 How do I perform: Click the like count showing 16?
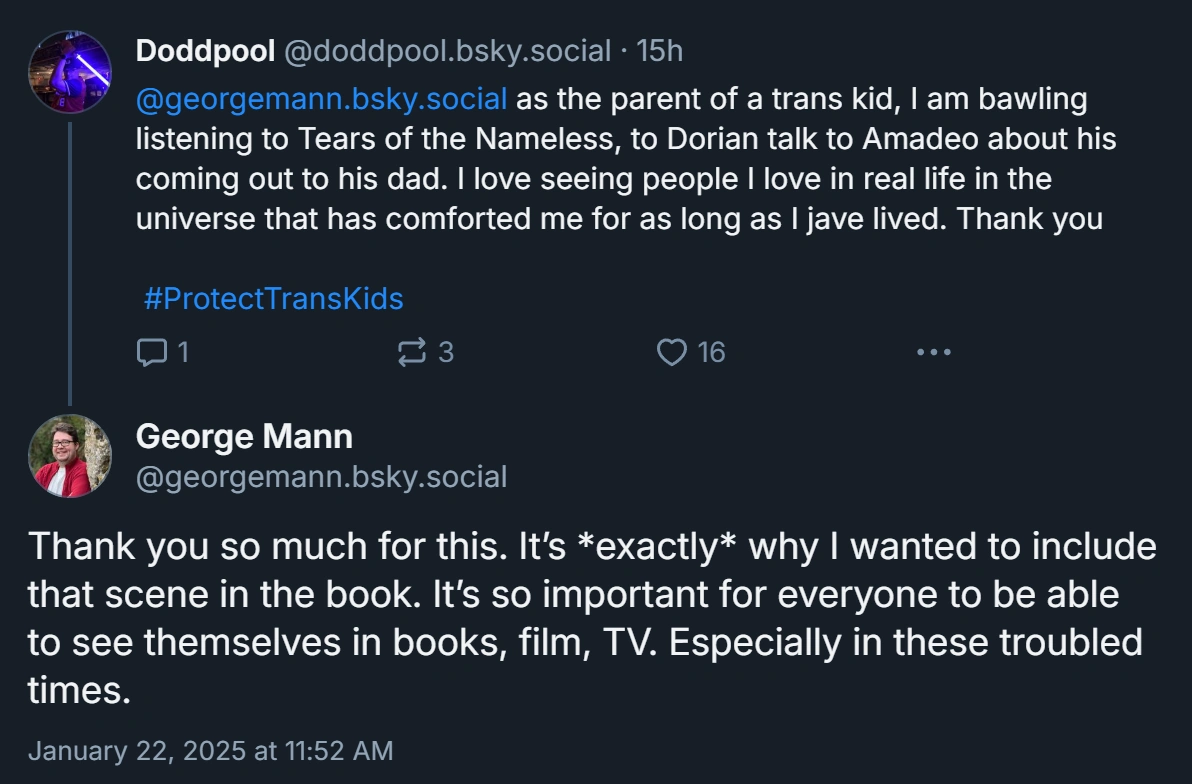pos(711,352)
